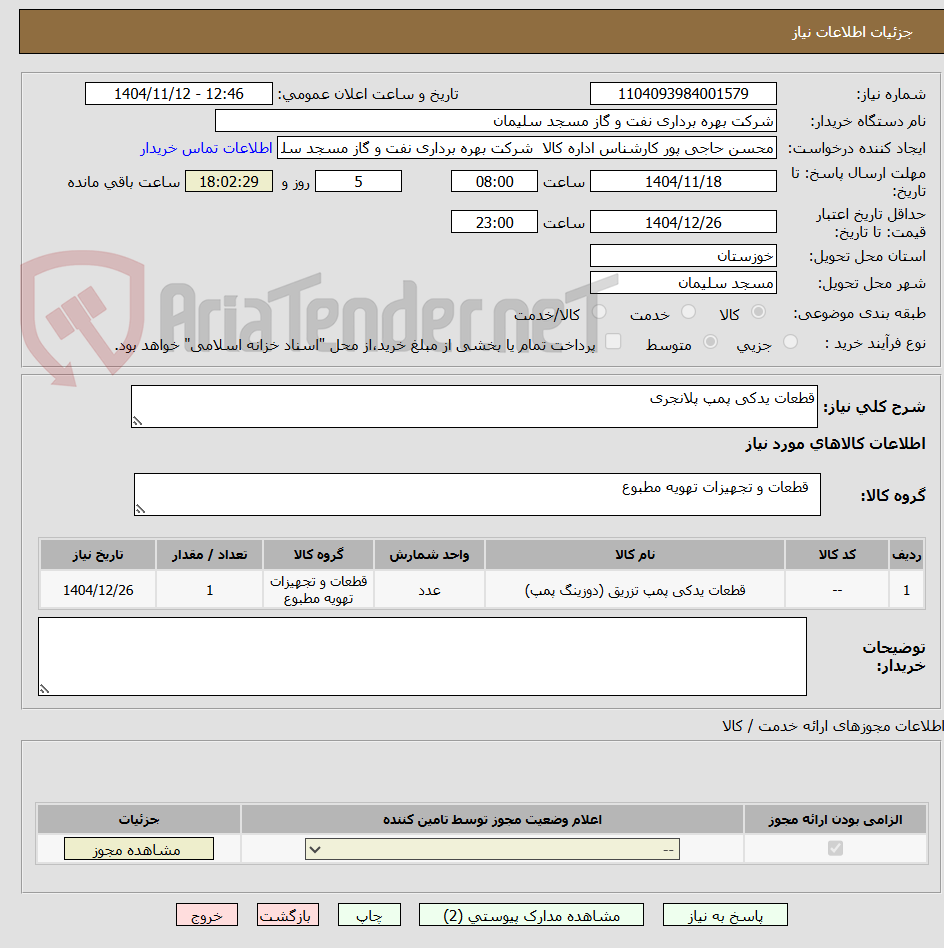The width and height of the screenshot is (944, 948).
Task: Click the تاریخ نیاز column header
Action: pos(98,555)
